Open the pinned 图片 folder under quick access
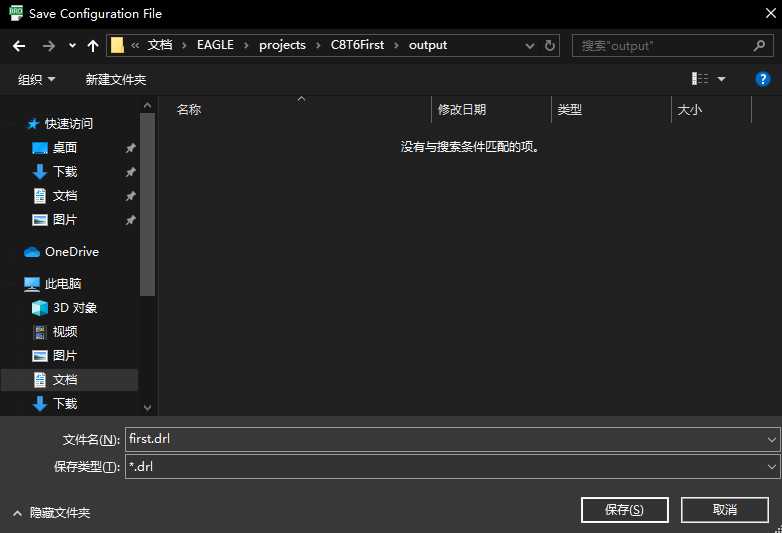782x533 pixels. point(65,219)
